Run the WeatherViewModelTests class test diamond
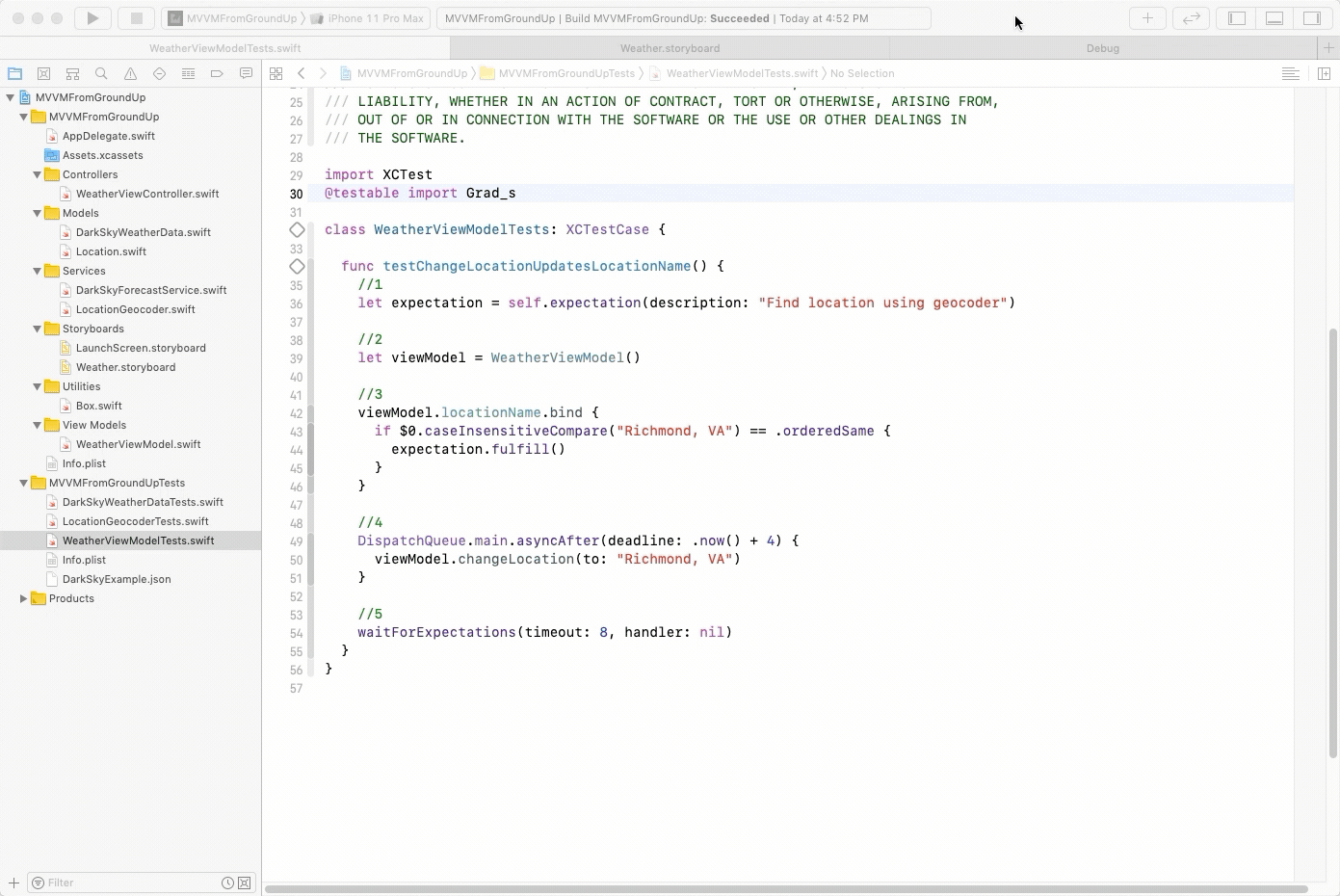This screenshot has height=896, width=1340. coord(297,229)
